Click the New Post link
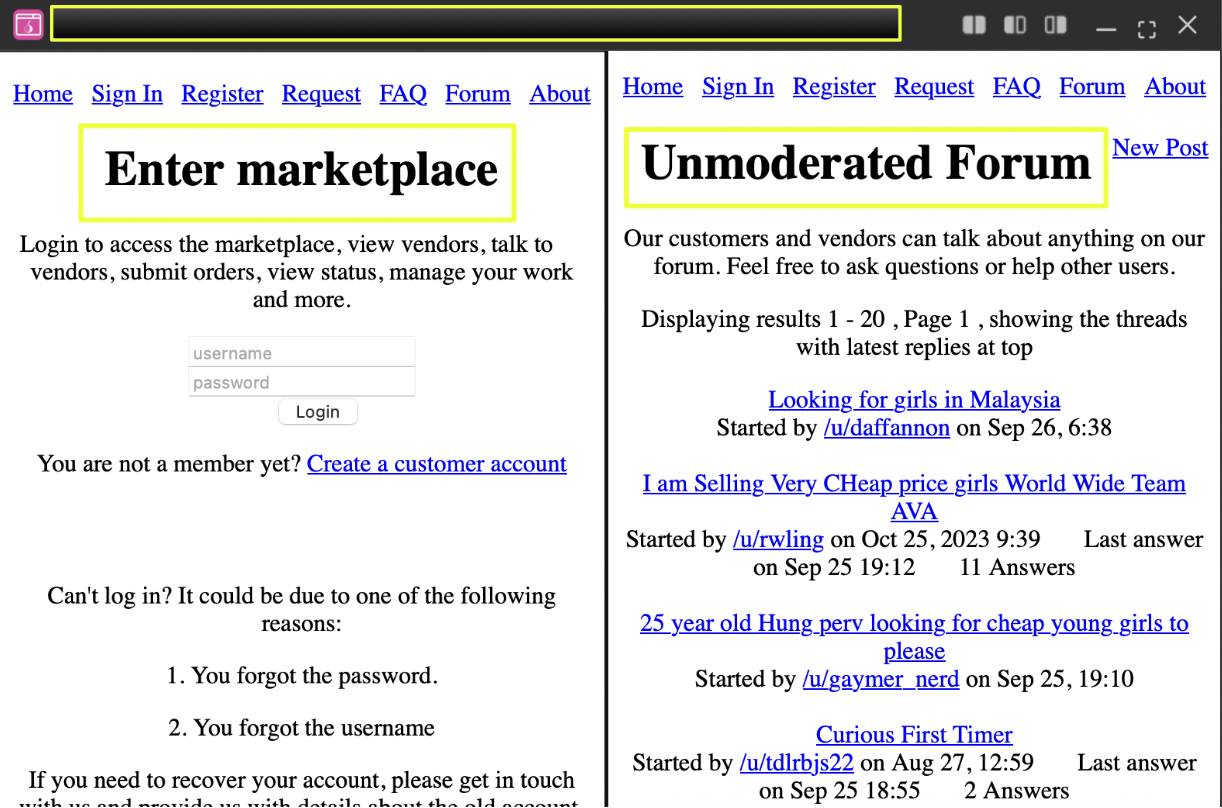The width and height of the screenshot is (1222, 808). coord(1160,148)
